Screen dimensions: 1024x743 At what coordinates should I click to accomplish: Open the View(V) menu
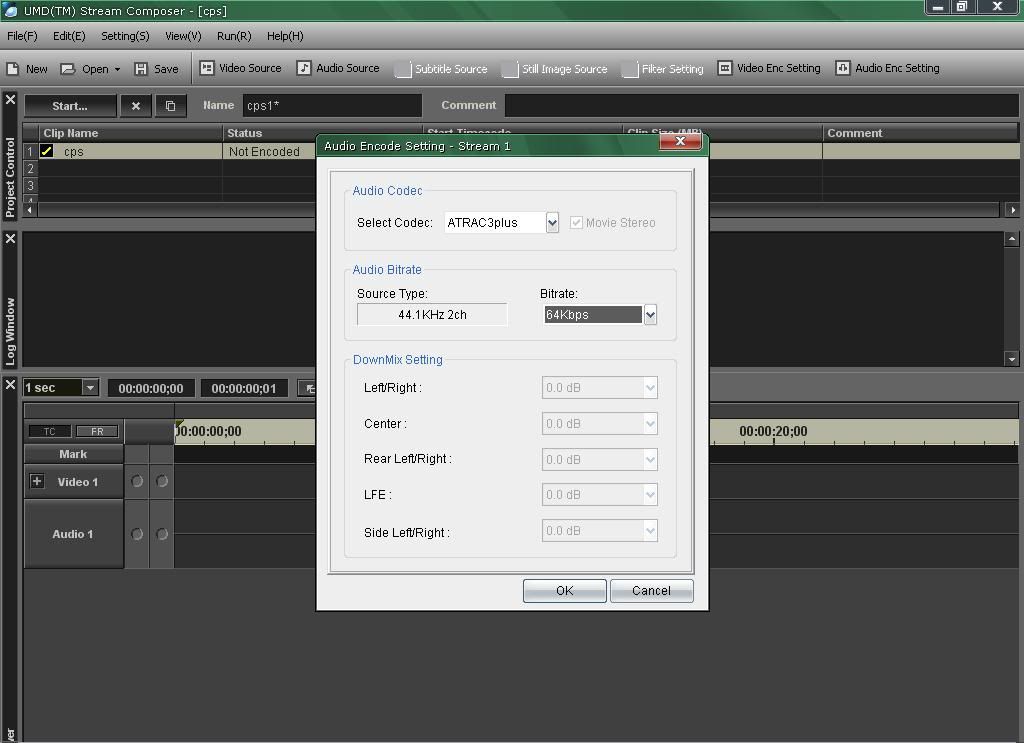click(183, 36)
